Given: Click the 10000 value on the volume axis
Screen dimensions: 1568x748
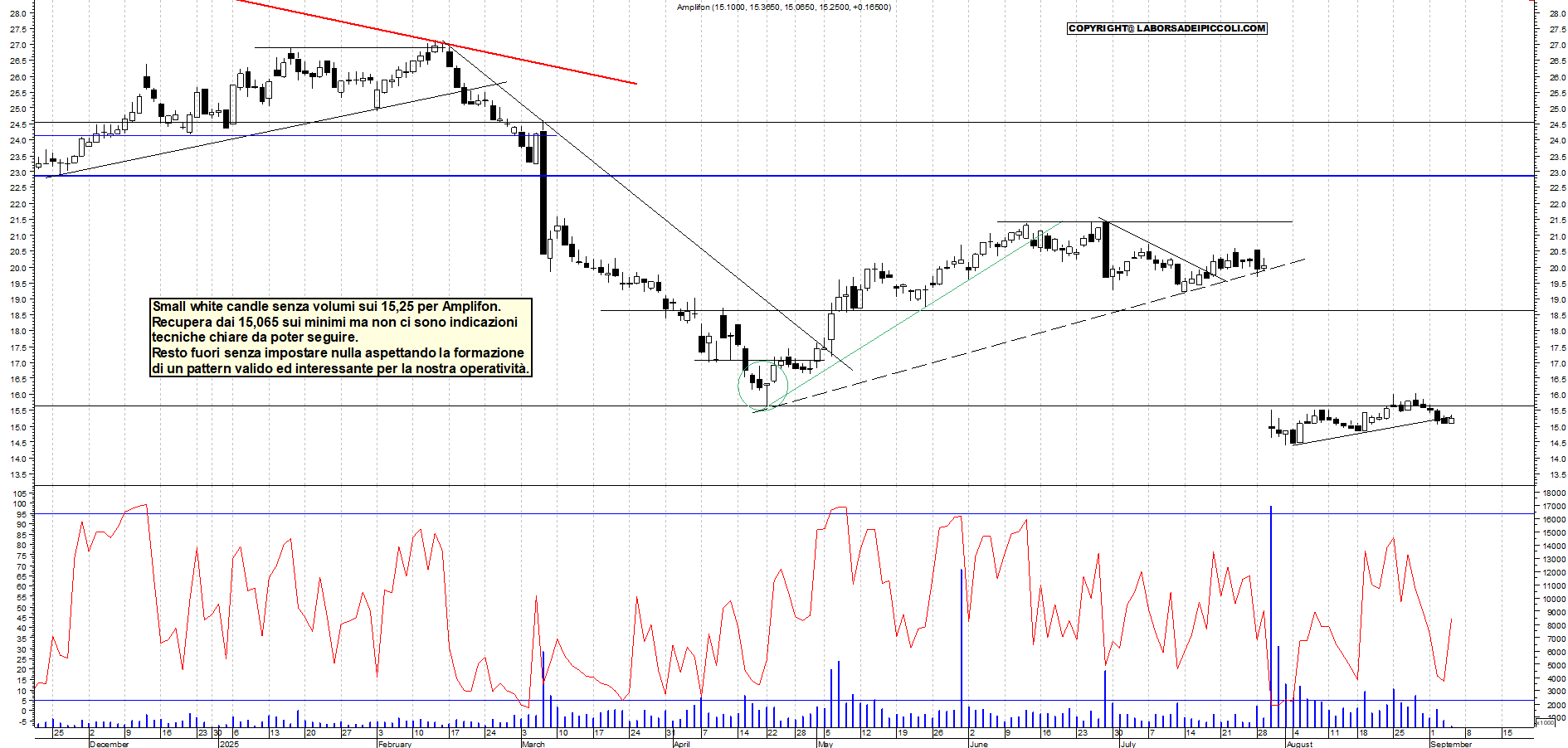Looking at the screenshot, I should [x=1553, y=599].
